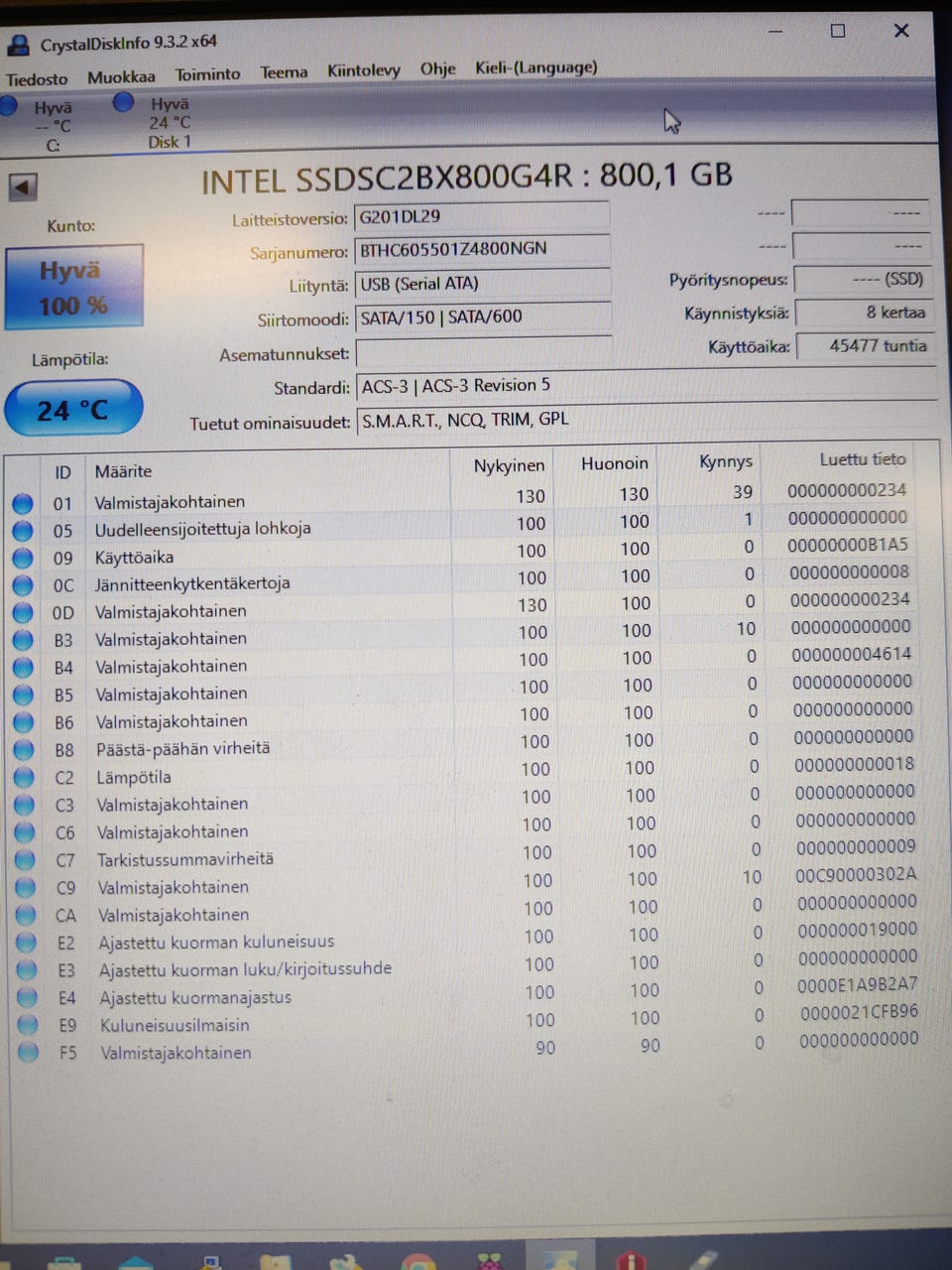Click the Nykyinen column header
The width and height of the screenshot is (952, 1270).
click(x=509, y=466)
